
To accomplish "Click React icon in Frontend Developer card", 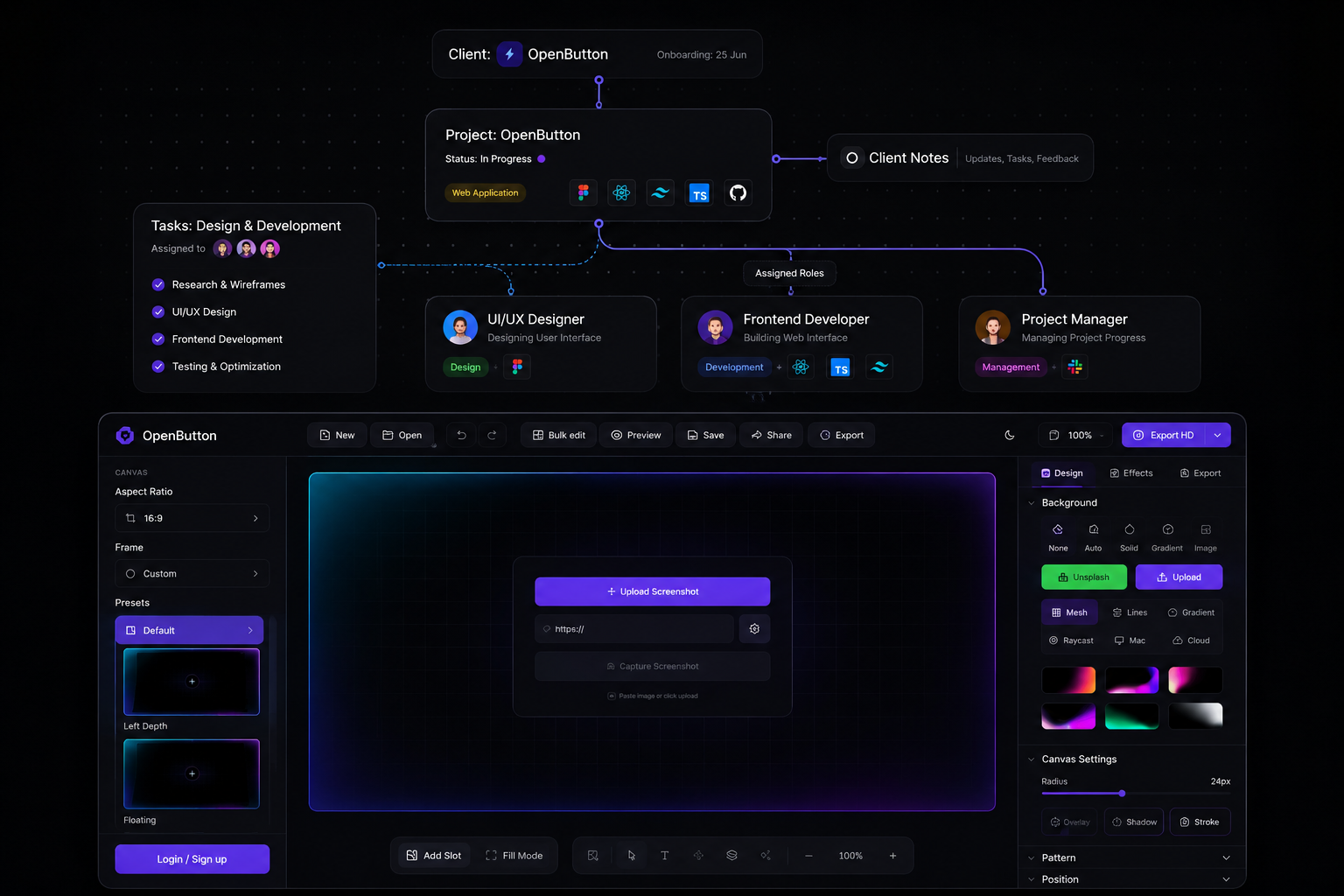I will (801, 367).
